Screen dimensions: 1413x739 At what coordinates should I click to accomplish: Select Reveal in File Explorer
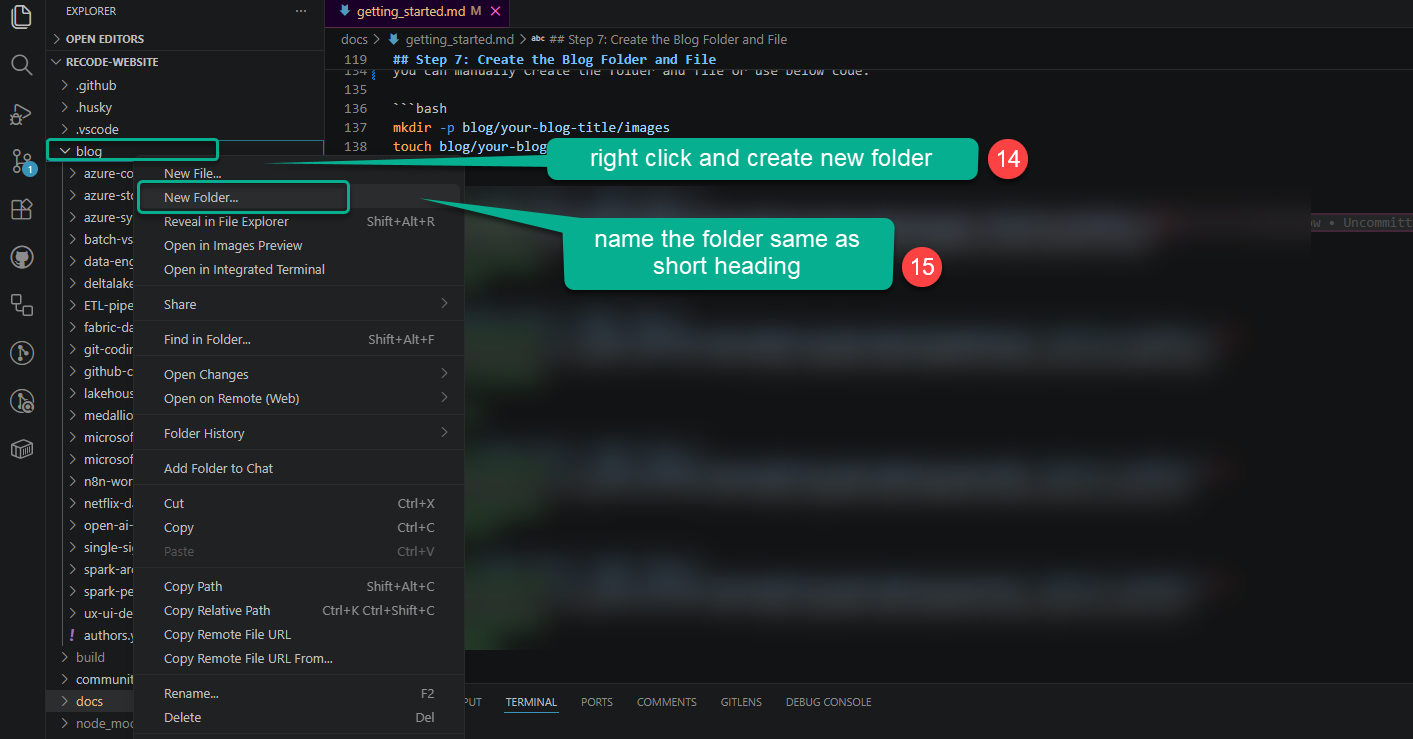(x=299, y=222)
